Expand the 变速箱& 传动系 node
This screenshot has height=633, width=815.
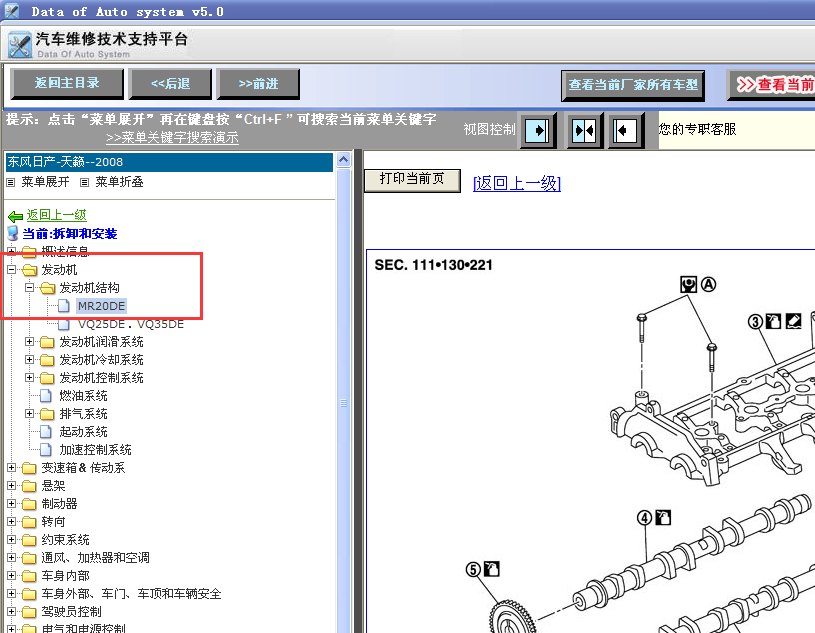point(11,468)
